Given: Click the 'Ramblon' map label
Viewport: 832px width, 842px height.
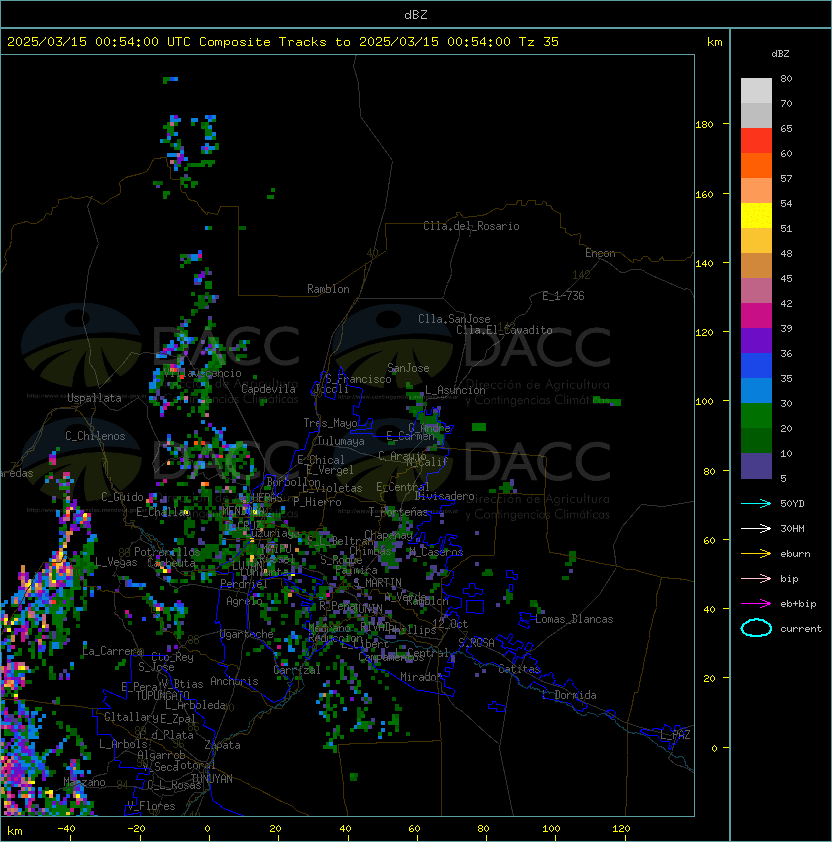Looking at the screenshot, I should (328, 289).
